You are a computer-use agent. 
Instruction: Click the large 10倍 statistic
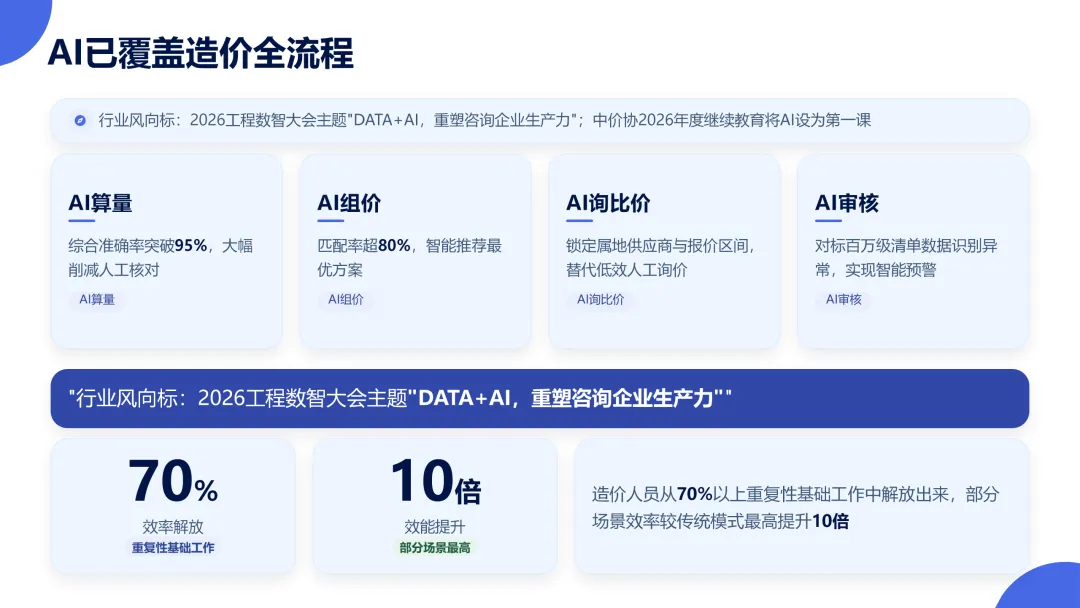435,481
